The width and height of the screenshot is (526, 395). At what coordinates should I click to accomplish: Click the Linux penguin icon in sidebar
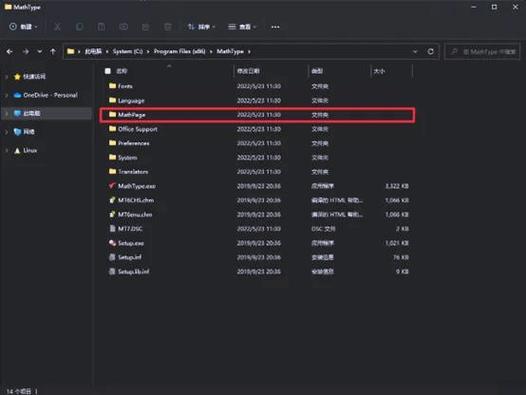pyautogui.click(x=17, y=151)
